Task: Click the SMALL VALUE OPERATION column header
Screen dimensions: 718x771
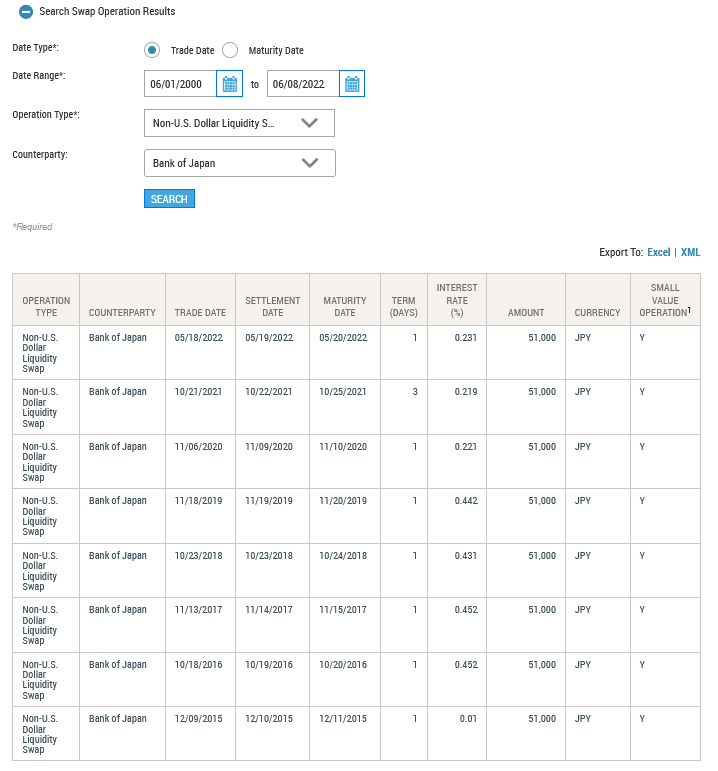Action: [x=665, y=300]
